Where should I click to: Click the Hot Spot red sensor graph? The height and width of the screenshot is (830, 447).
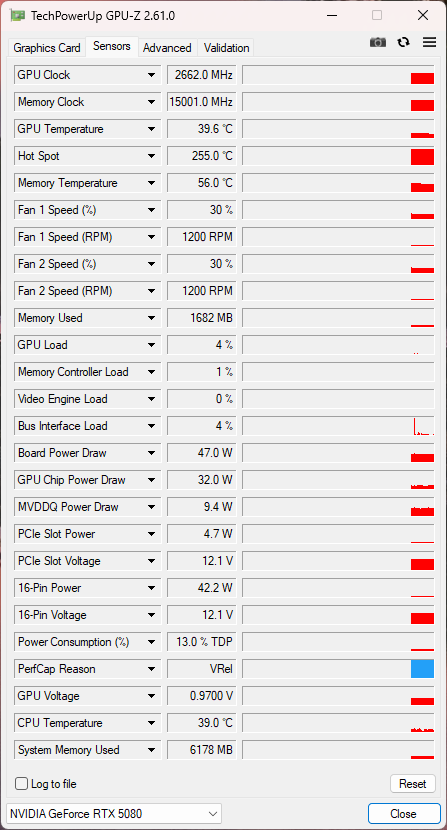(338, 156)
